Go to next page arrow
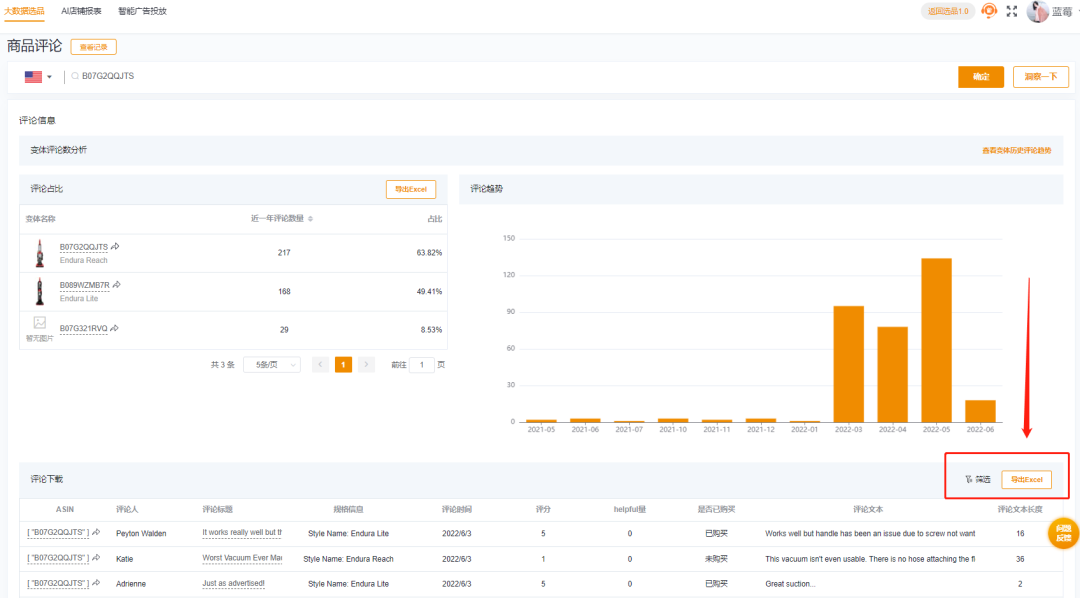The image size is (1080, 598). (x=366, y=364)
